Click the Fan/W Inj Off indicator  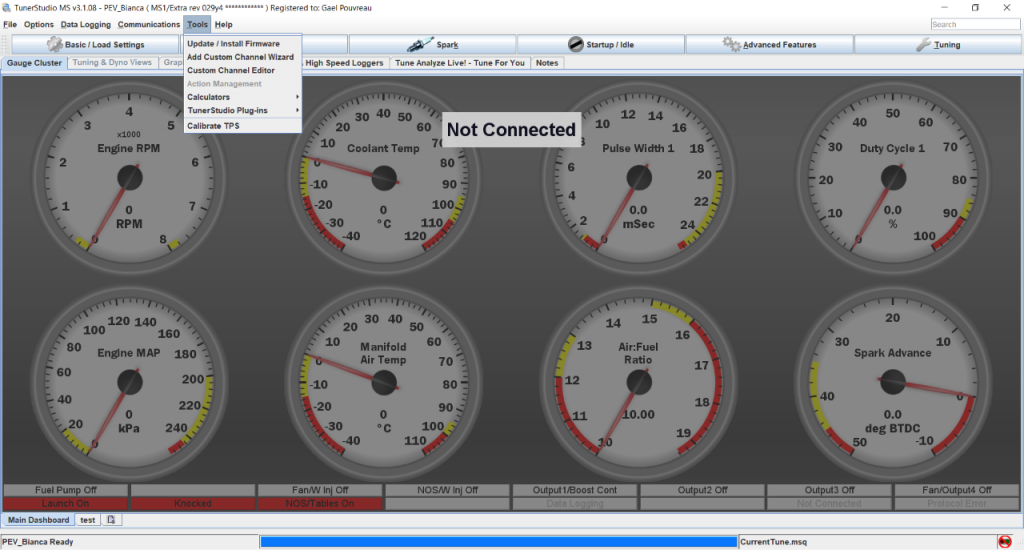320,490
